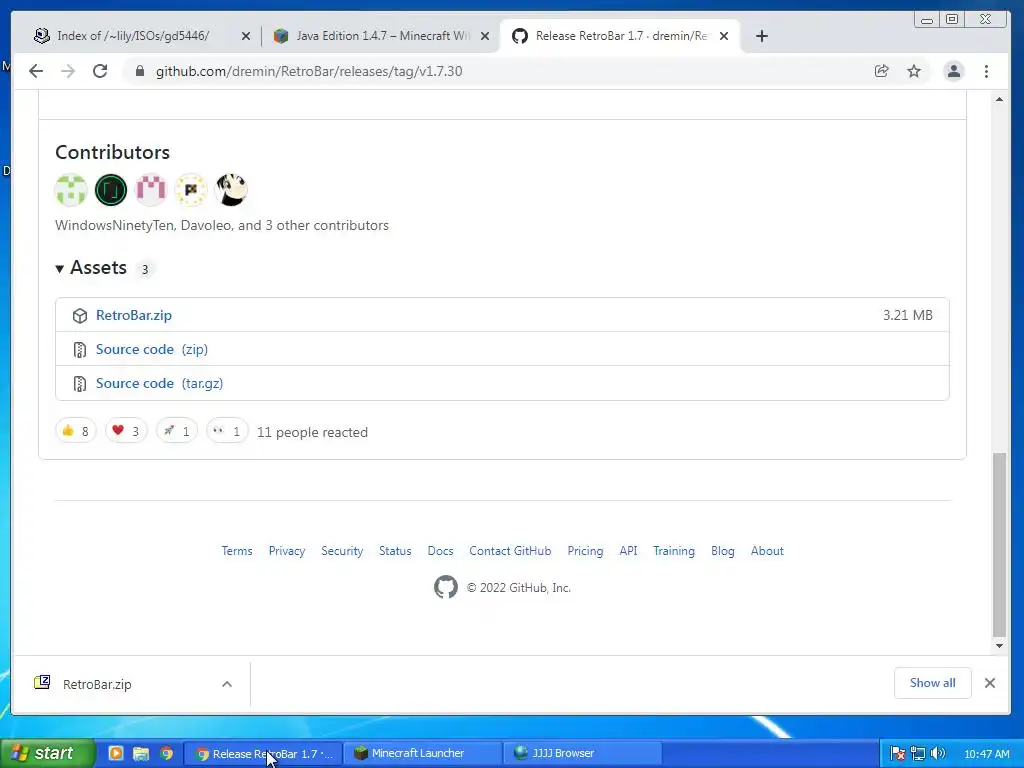Close the Java Edition 1.4.7 Minecraft tab

485,36
